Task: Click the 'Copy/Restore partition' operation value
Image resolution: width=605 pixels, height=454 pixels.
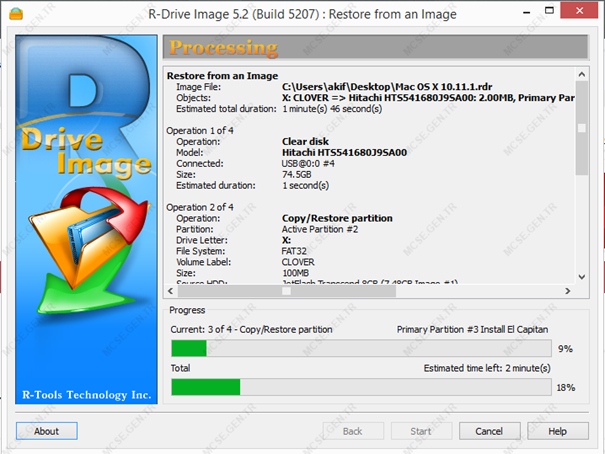Action: tap(337, 218)
